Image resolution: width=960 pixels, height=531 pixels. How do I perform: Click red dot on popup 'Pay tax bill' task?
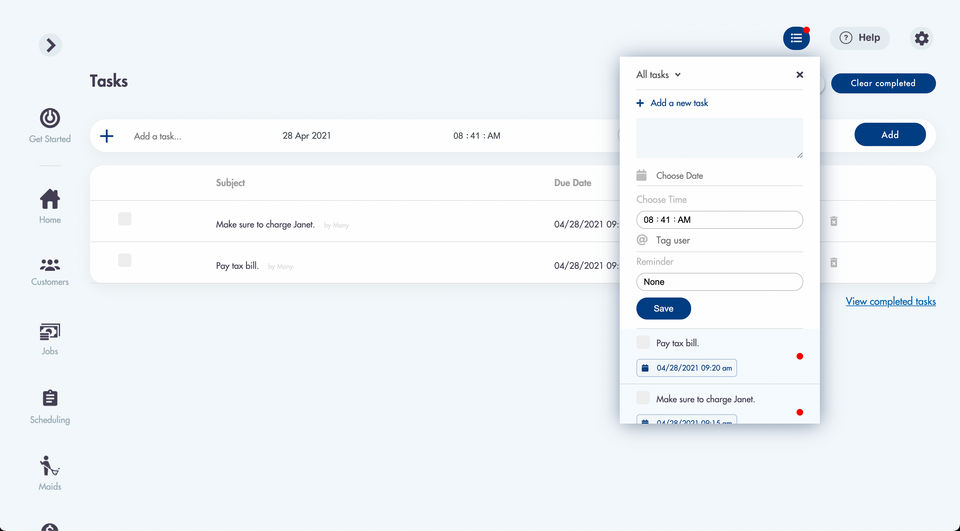(x=800, y=356)
